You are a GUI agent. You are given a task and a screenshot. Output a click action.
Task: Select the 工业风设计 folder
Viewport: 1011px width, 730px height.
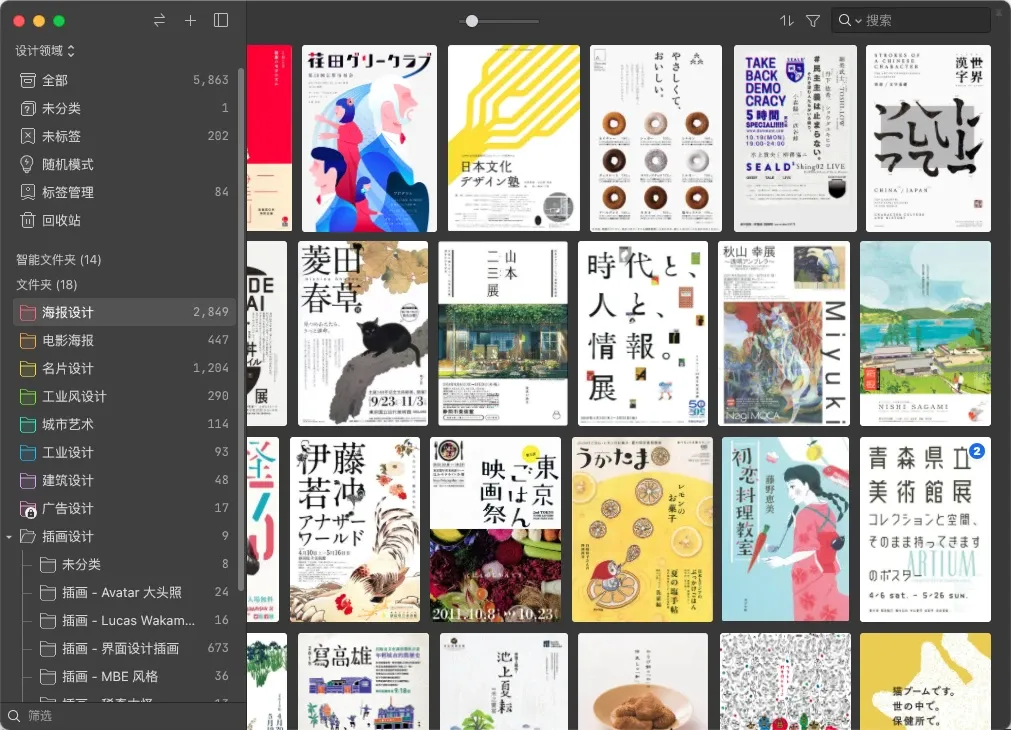[124, 396]
